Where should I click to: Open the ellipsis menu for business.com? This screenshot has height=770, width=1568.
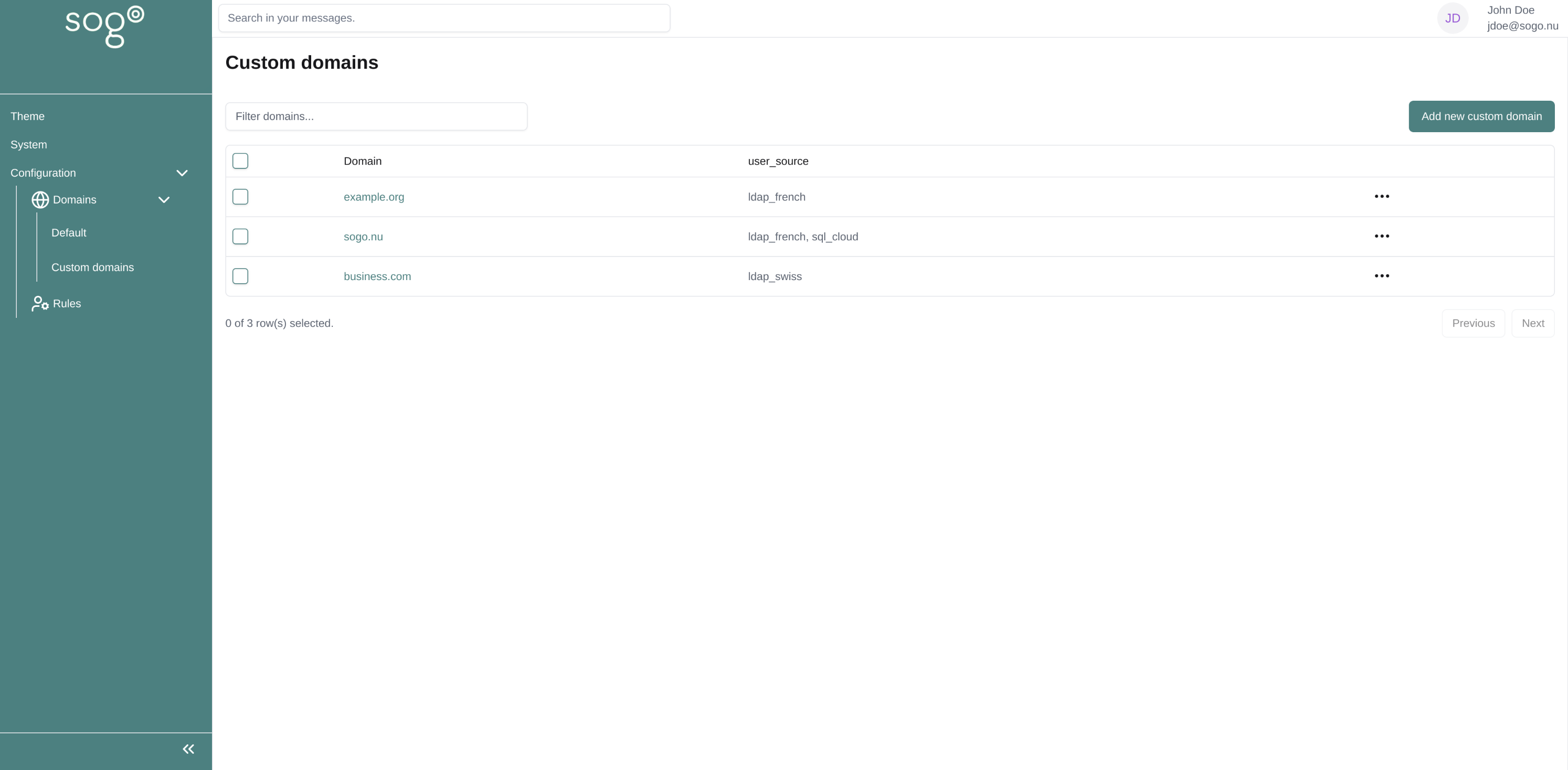[x=1382, y=275]
